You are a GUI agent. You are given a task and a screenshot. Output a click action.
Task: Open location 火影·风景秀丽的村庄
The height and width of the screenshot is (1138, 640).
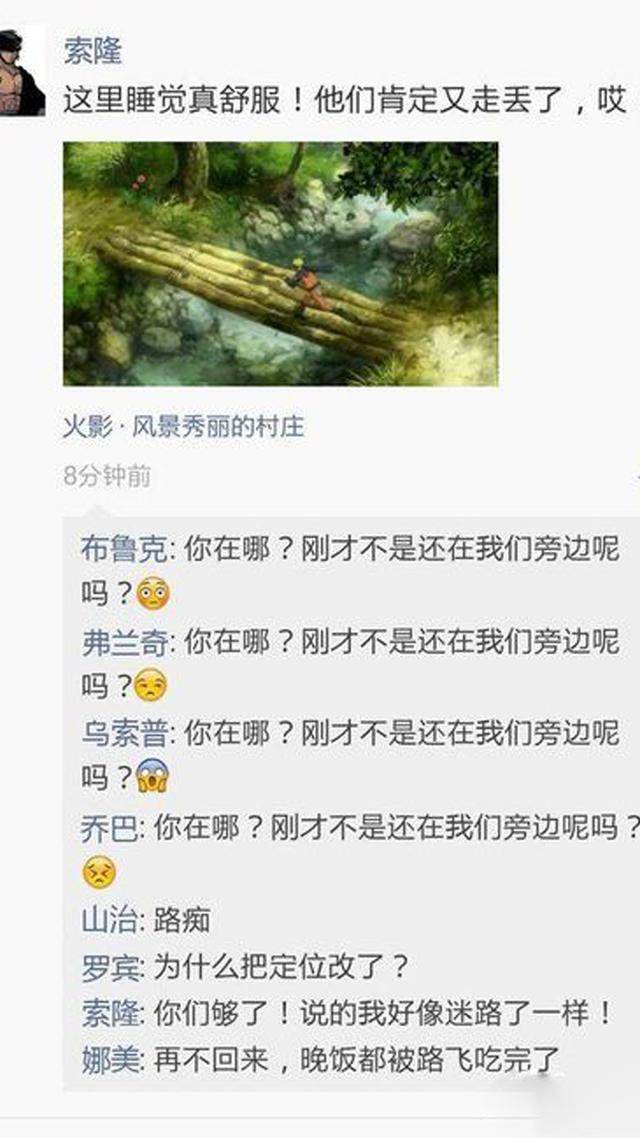point(183,427)
